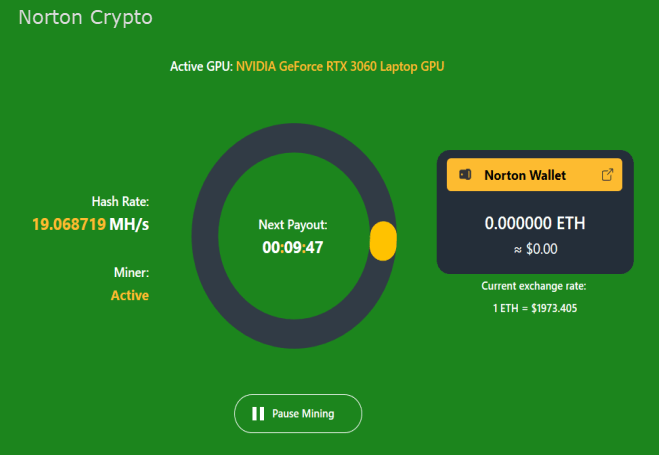
Task: Click the 'Active GPU:' label
Action: click(201, 66)
